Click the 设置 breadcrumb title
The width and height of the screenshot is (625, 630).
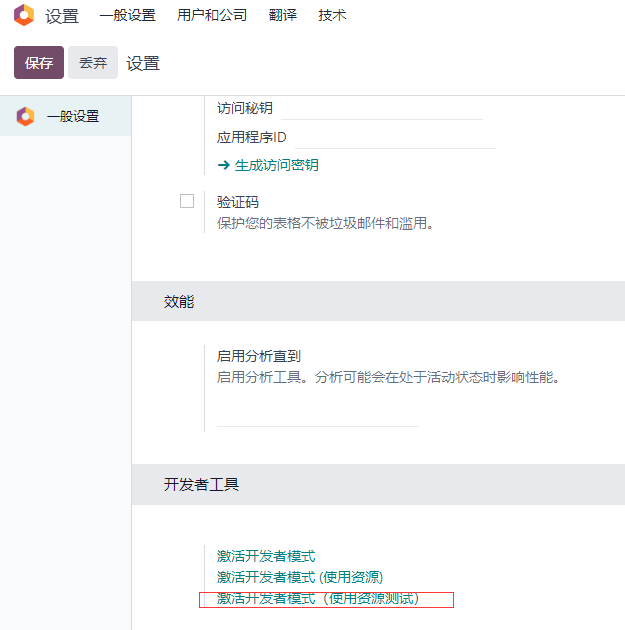click(x=143, y=63)
